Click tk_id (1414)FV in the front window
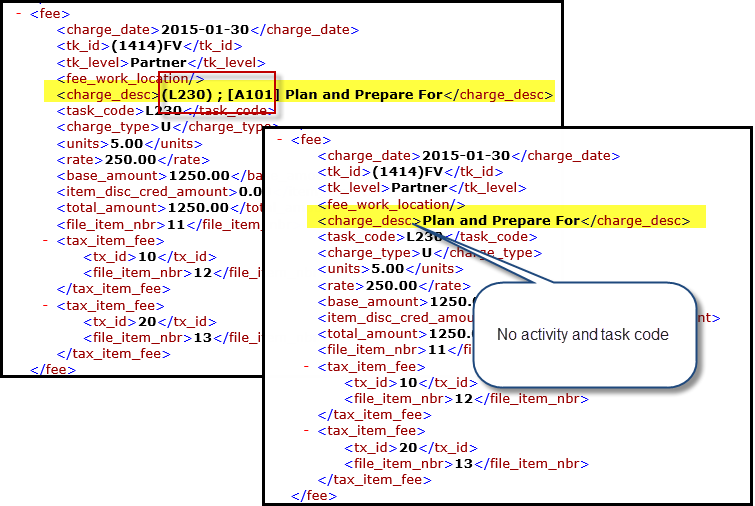Viewport: 755px width, 506px height. (x=410, y=172)
